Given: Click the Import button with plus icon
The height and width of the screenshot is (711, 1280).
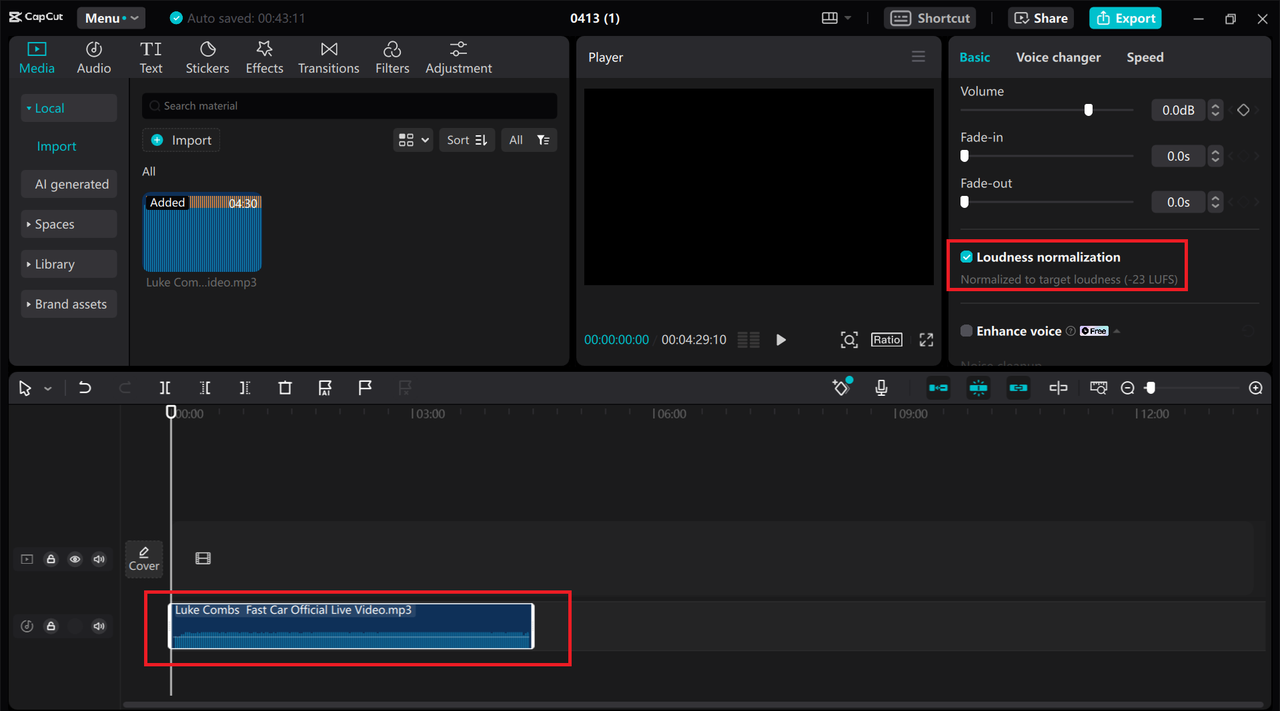Looking at the screenshot, I should [x=181, y=140].
